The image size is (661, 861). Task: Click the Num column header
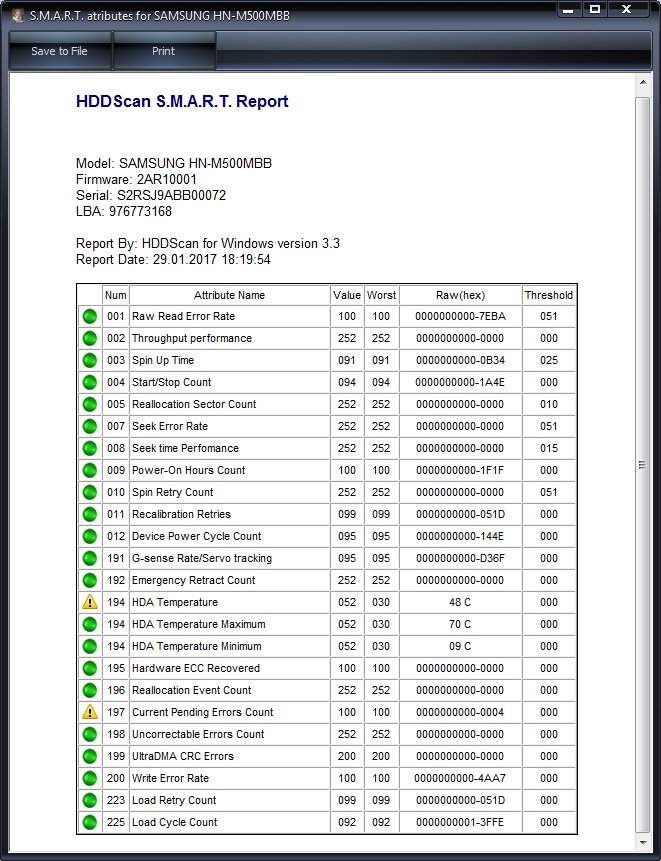(x=116, y=295)
